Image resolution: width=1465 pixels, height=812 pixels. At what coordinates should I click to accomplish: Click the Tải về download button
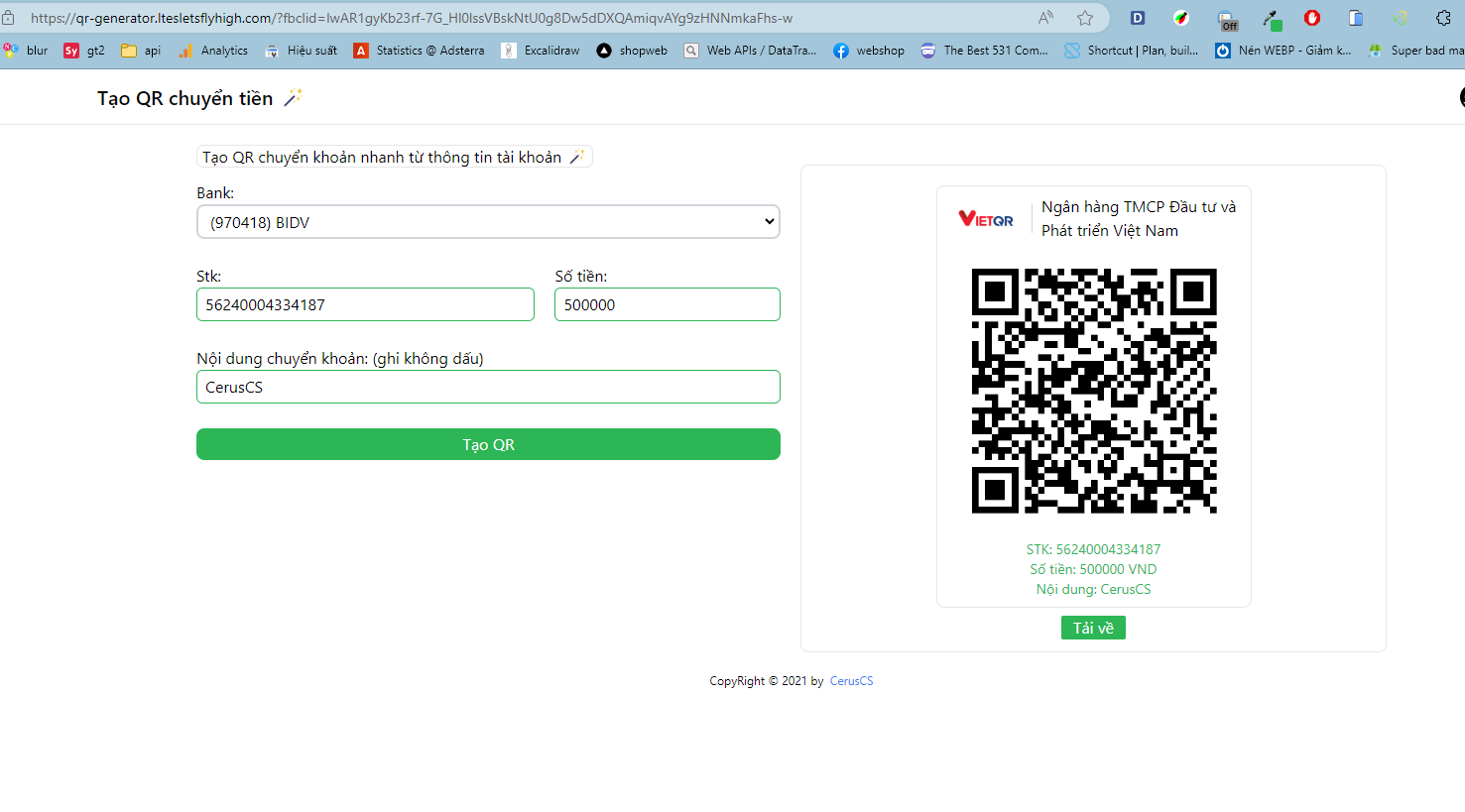[x=1093, y=628]
